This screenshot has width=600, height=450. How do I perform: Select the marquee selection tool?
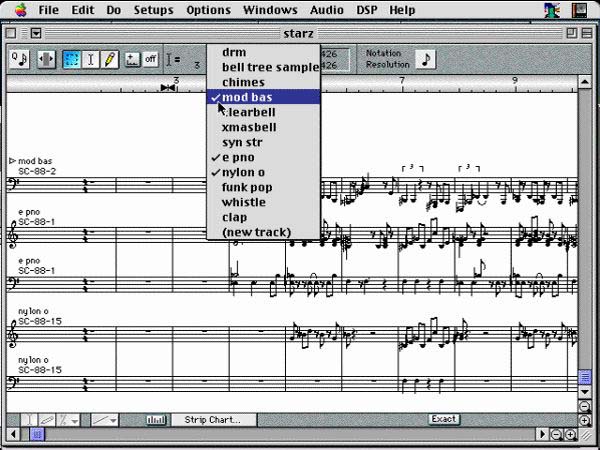coord(72,59)
